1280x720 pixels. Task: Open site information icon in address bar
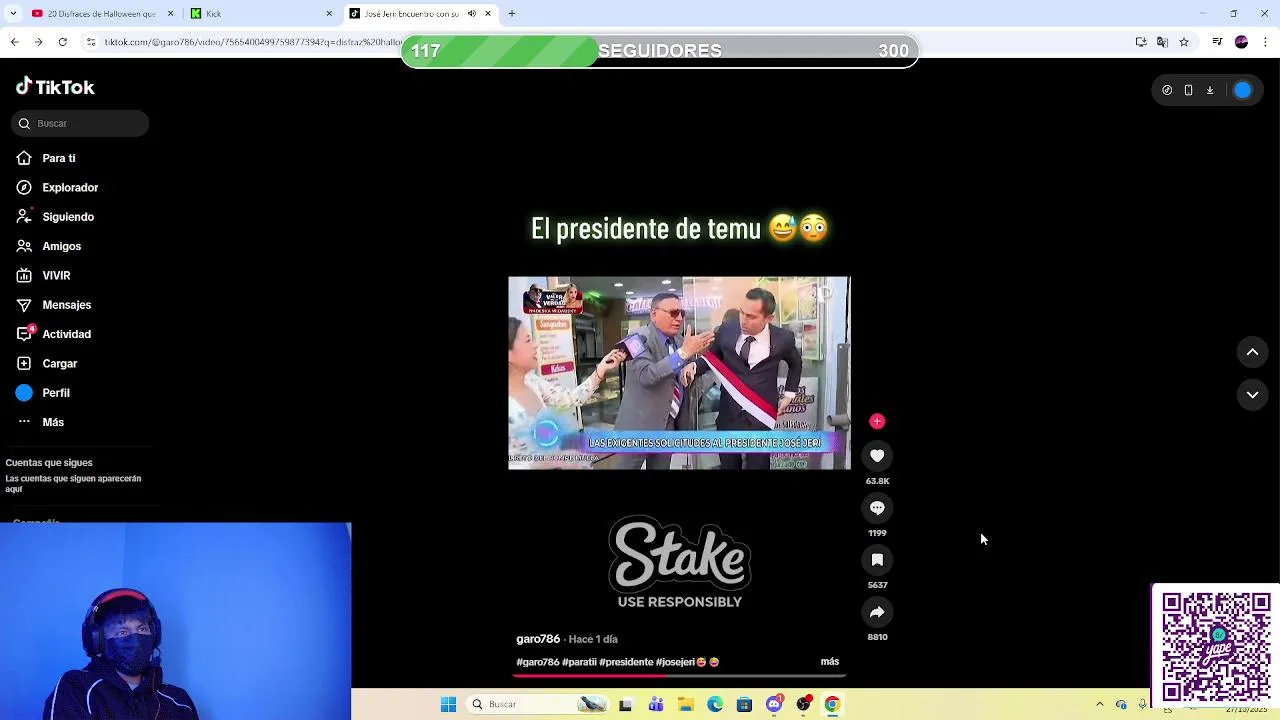point(91,42)
